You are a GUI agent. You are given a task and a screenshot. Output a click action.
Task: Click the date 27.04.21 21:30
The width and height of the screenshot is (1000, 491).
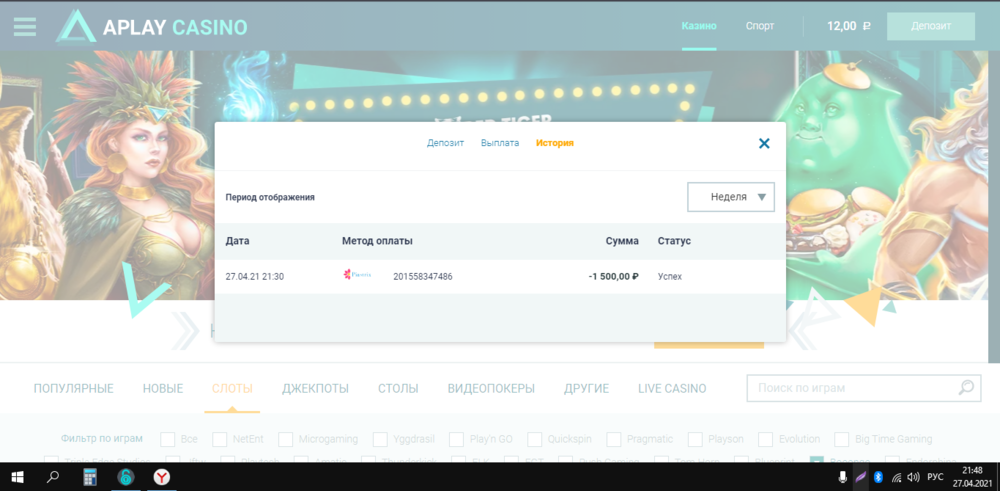(254, 277)
